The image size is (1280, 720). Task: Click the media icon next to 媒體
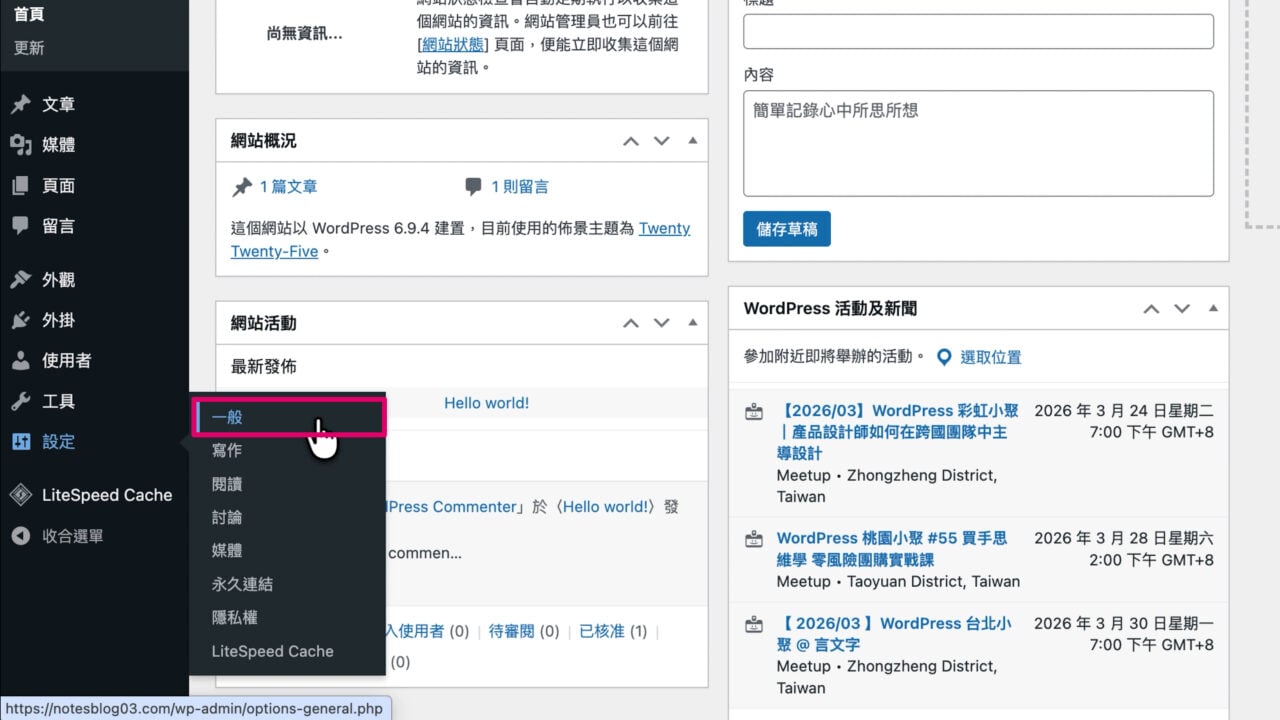(21, 145)
